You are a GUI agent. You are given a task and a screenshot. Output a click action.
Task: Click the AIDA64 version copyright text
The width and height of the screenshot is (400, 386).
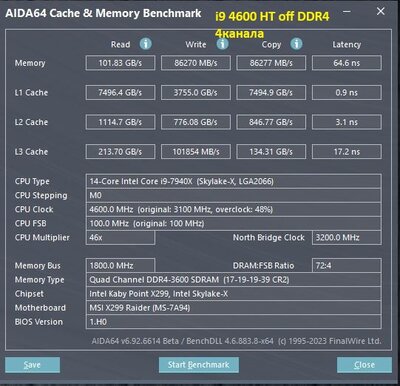[236, 341]
